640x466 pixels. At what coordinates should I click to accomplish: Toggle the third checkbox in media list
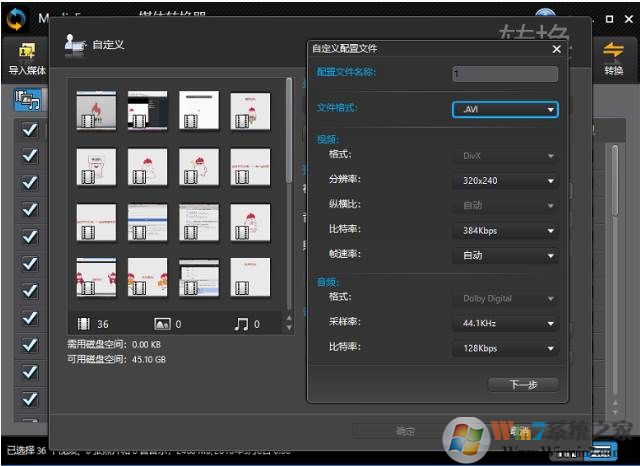pyautogui.click(x=29, y=183)
